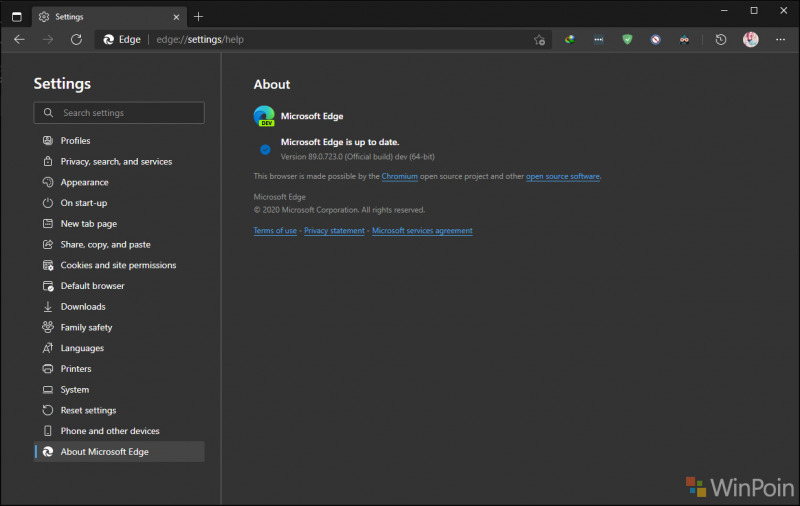
Task: Click the copyright 2020 Microsoft Corporation text
Action: coord(339,210)
